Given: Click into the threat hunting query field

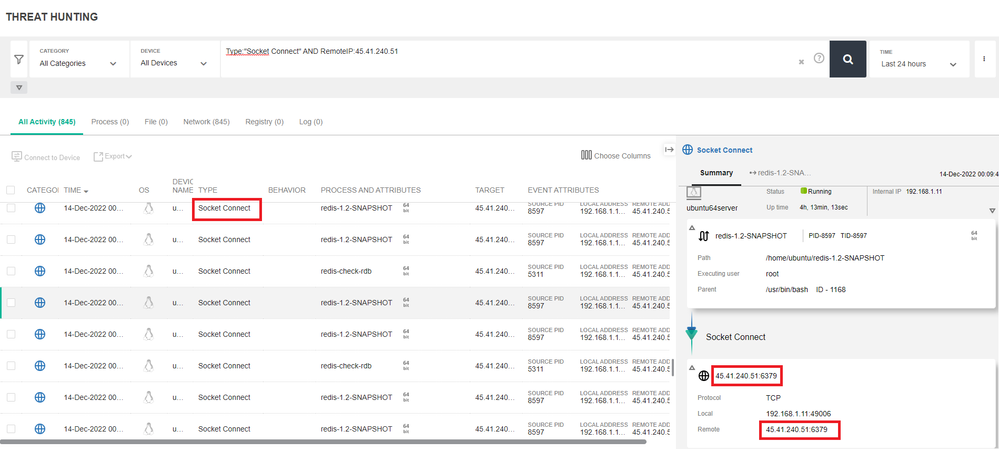Looking at the screenshot, I should click(500, 62).
